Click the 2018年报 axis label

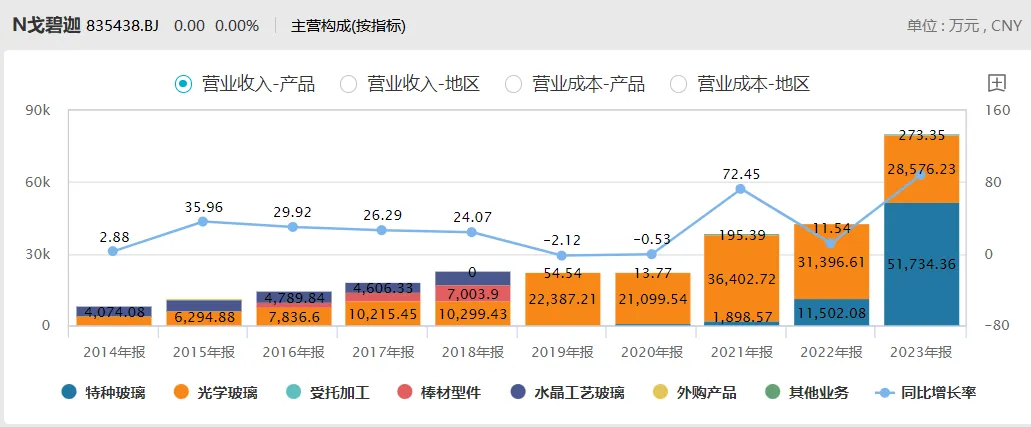(473, 353)
